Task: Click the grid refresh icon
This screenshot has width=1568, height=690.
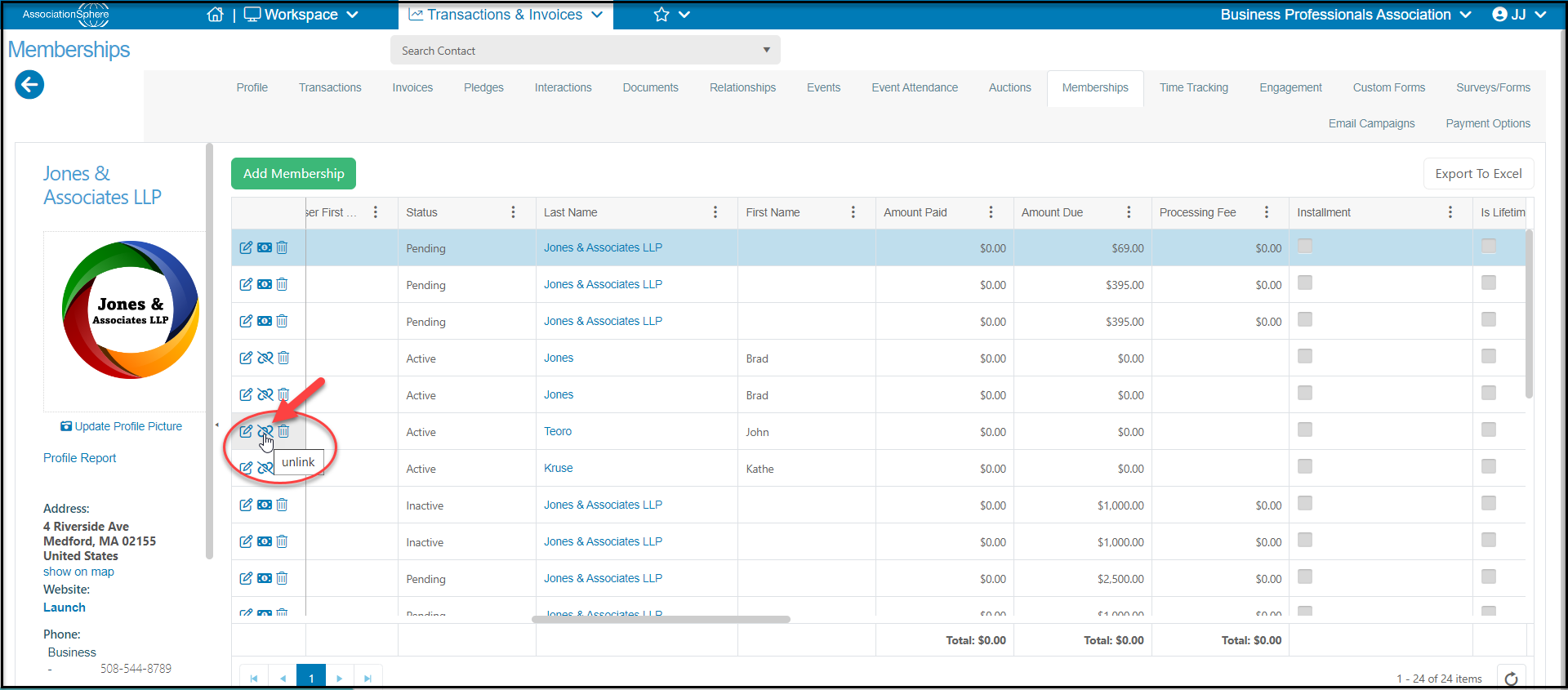Action: click(1511, 679)
